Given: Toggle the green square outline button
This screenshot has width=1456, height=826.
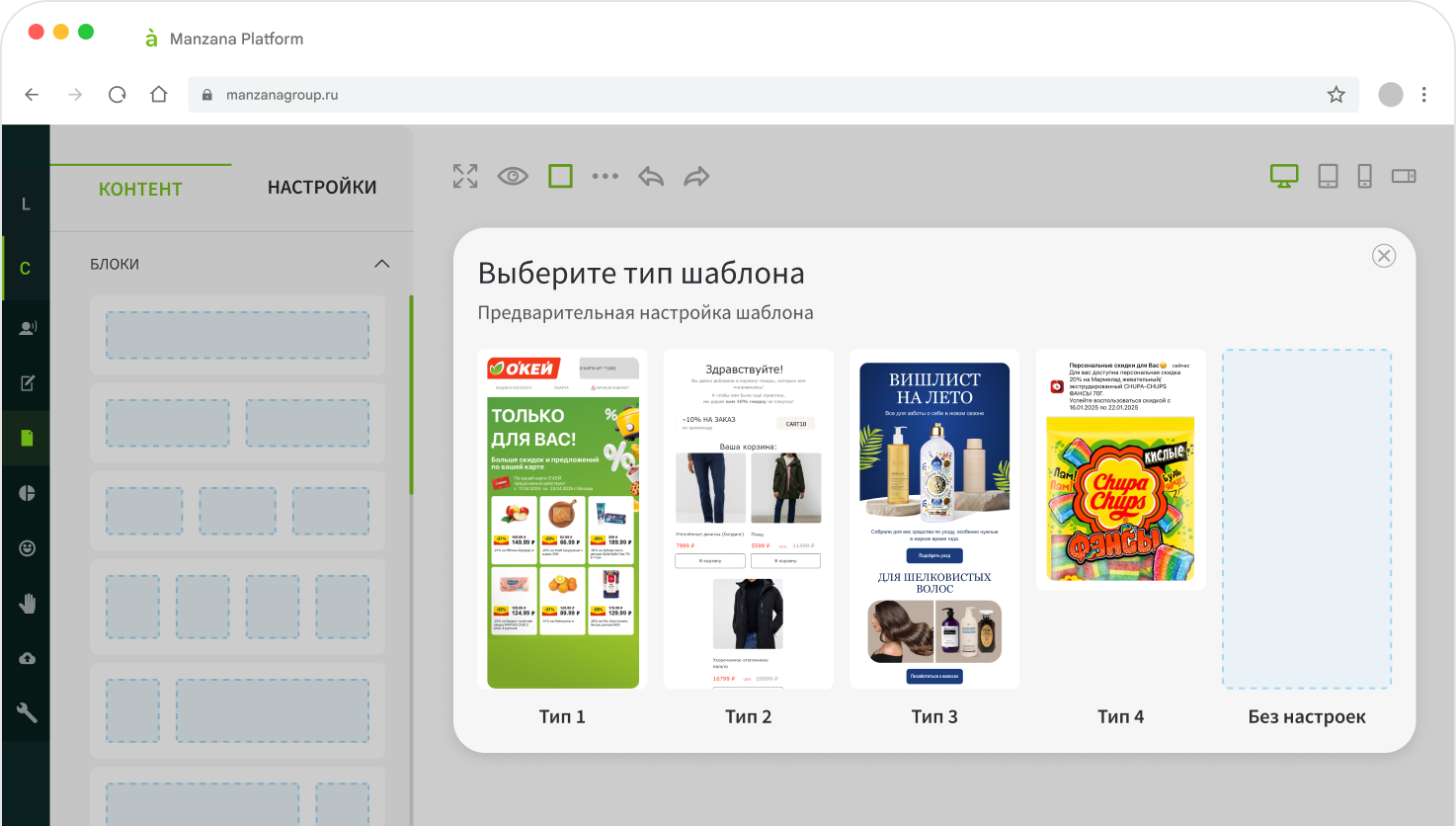Looking at the screenshot, I should (x=560, y=177).
